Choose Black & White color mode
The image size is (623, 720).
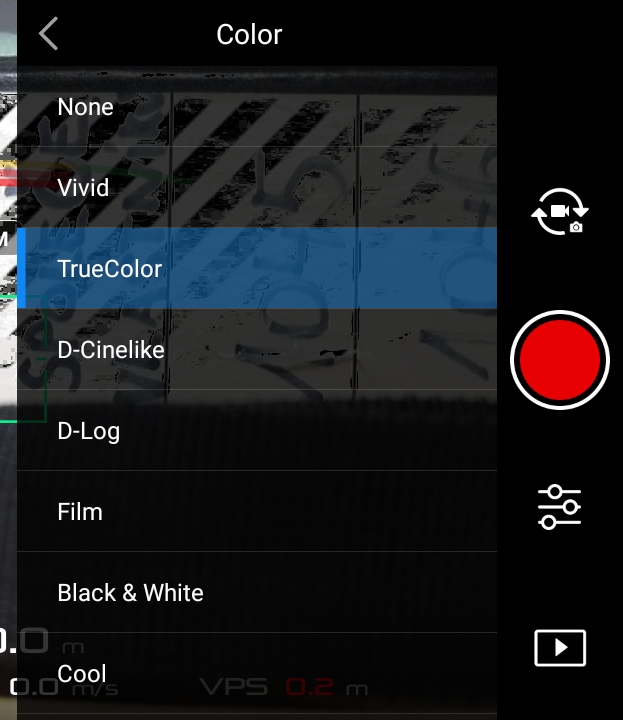(x=257, y=592)
